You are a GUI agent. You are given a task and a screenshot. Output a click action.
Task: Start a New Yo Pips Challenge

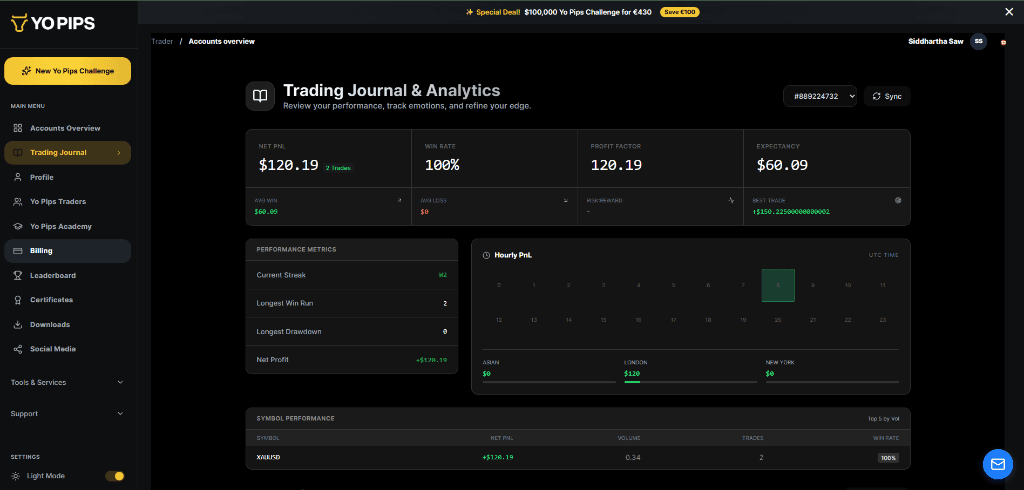(x=67, y=71)
